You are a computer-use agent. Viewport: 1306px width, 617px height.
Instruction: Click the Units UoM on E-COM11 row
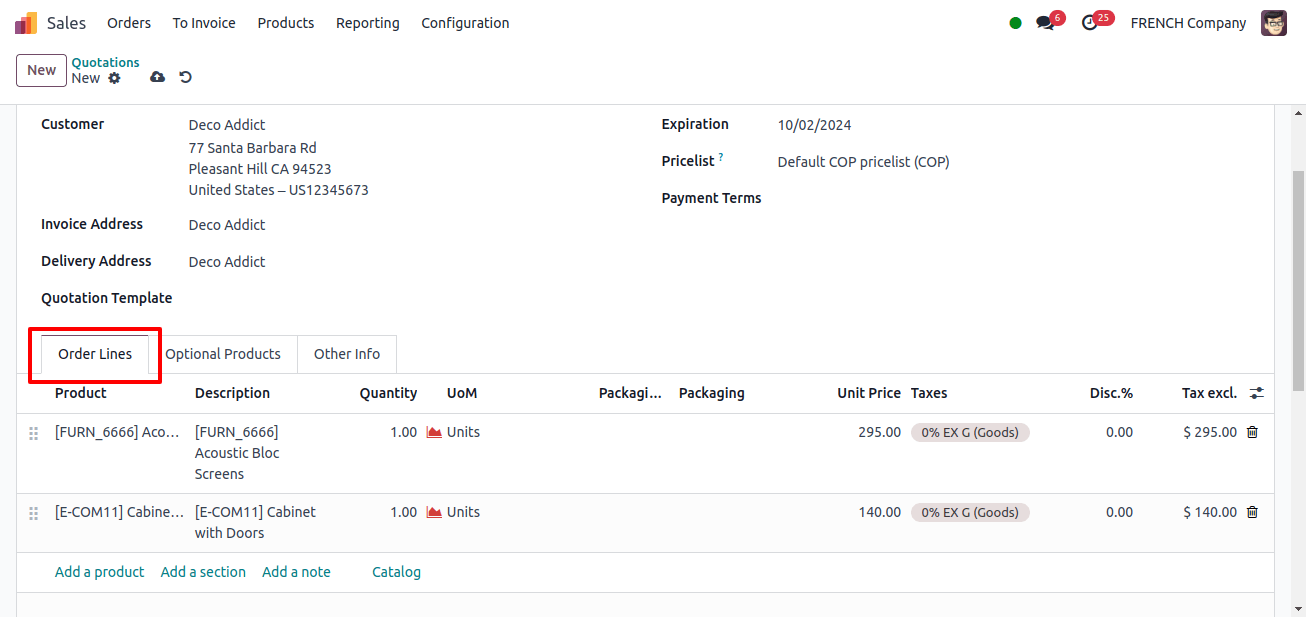pos(463,512)
